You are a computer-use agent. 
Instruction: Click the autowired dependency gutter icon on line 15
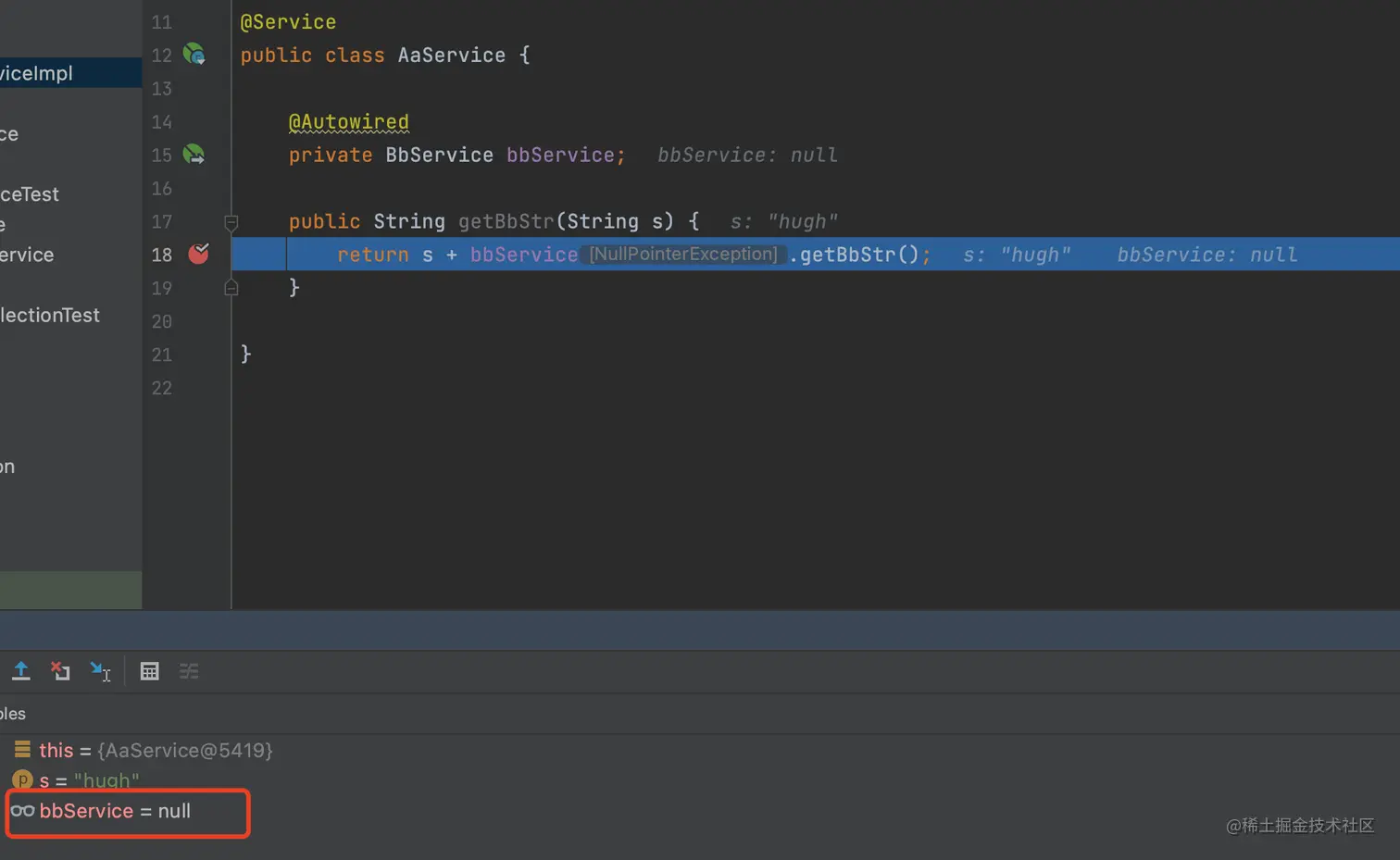tap(194, 155)
